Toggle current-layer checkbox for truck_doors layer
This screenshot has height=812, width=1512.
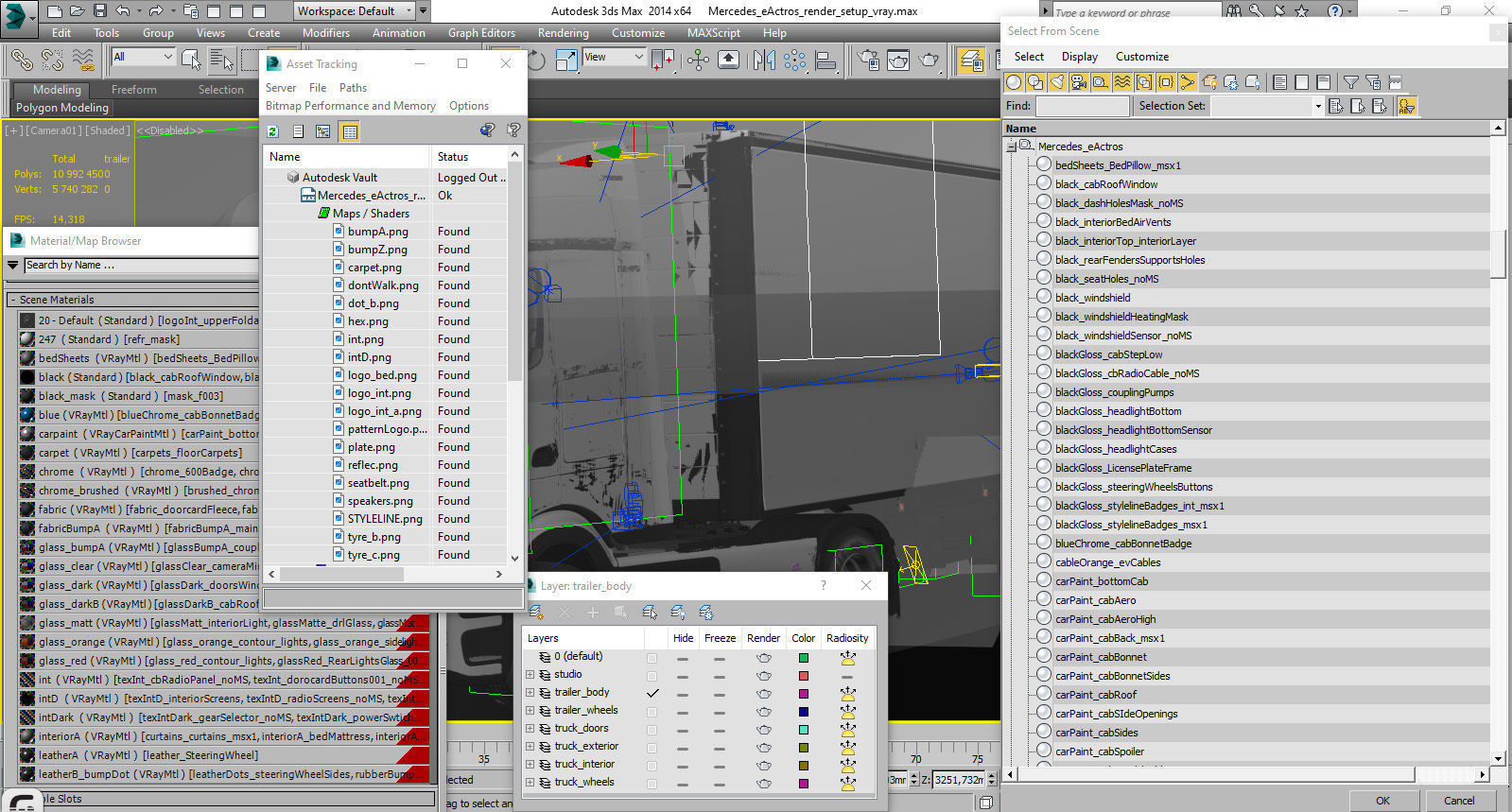pyautogui.click(x=652, y=729)
